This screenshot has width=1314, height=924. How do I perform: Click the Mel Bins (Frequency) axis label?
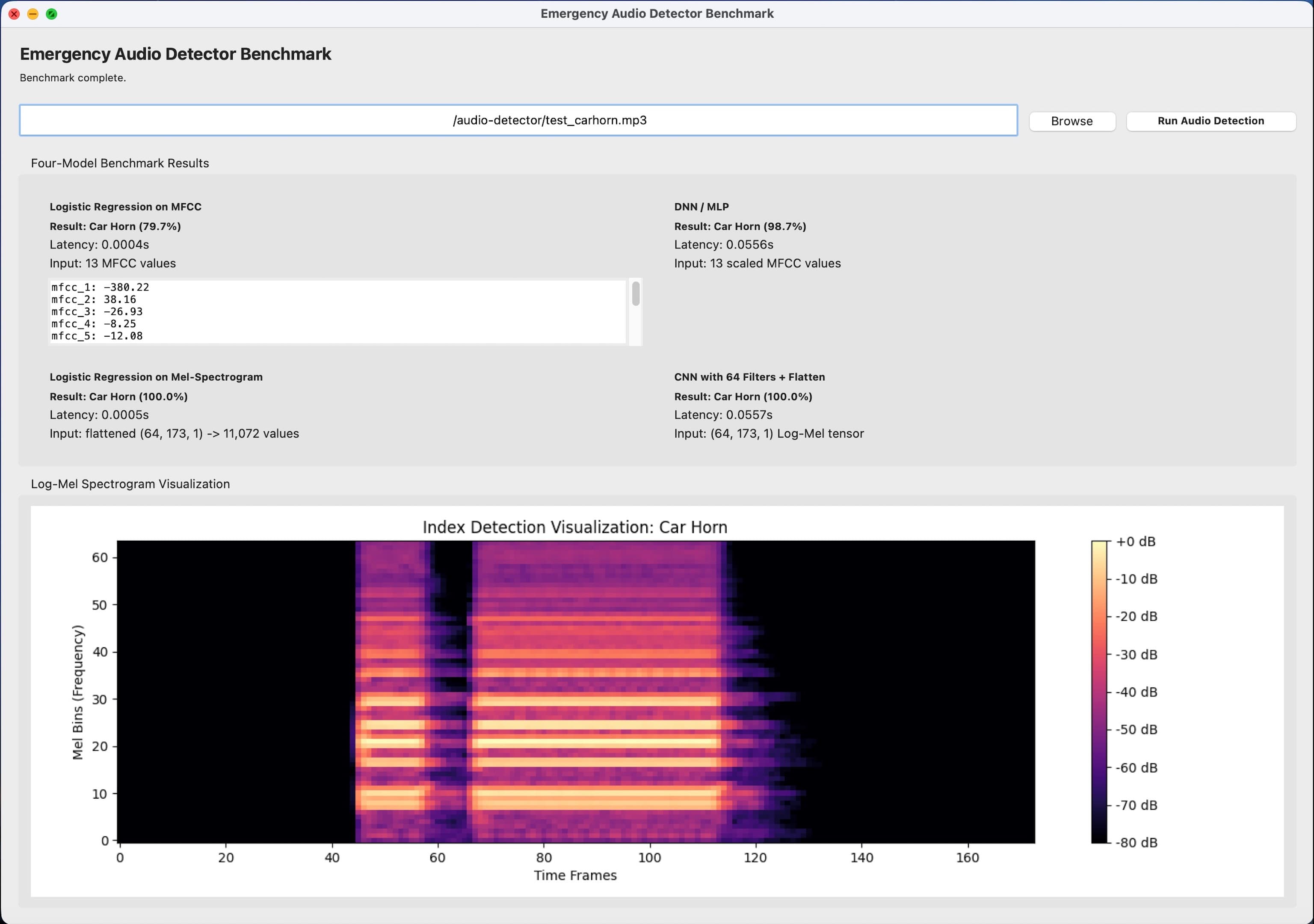point(78,692)
